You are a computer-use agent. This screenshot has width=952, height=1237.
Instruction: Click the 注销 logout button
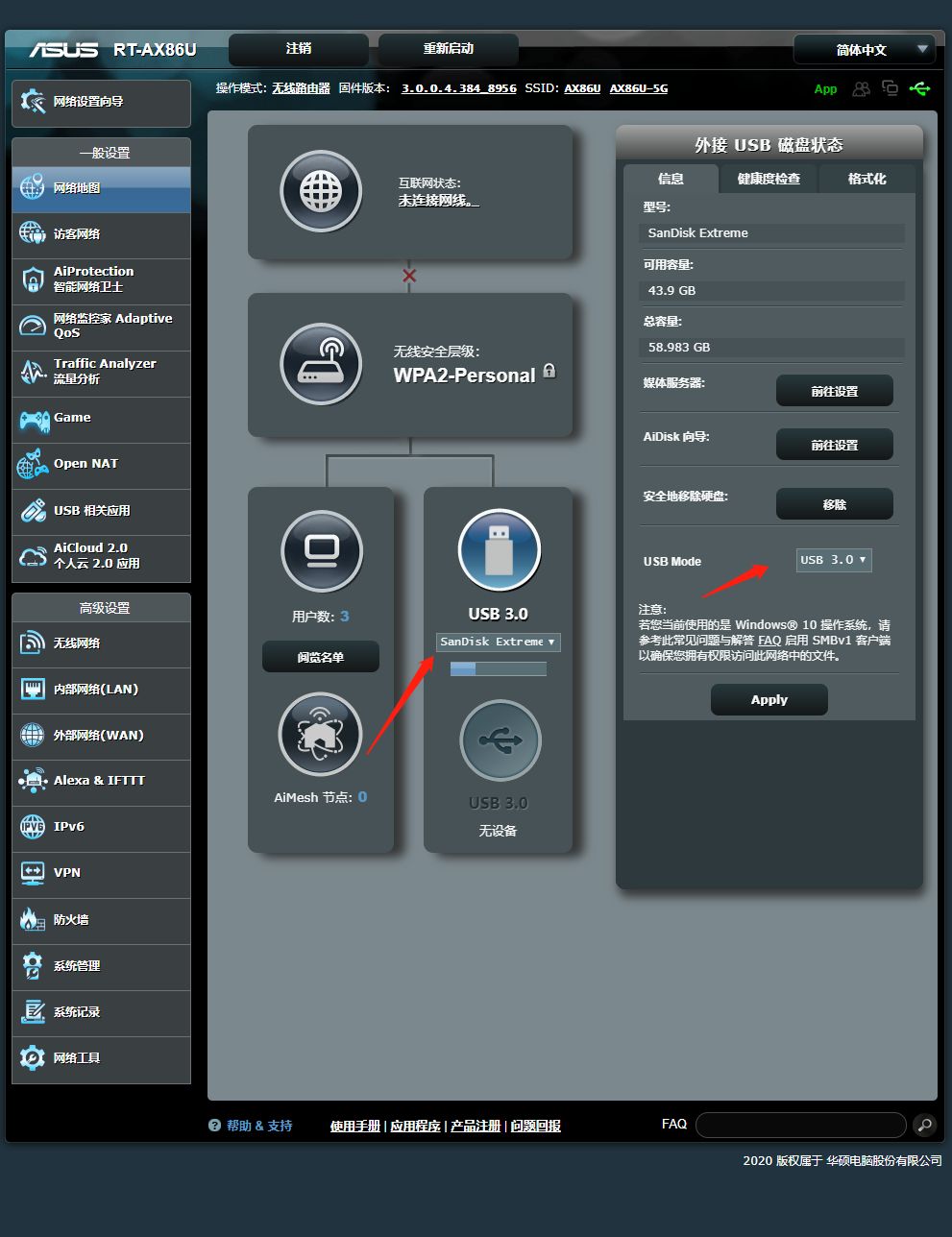coord(299,49)
